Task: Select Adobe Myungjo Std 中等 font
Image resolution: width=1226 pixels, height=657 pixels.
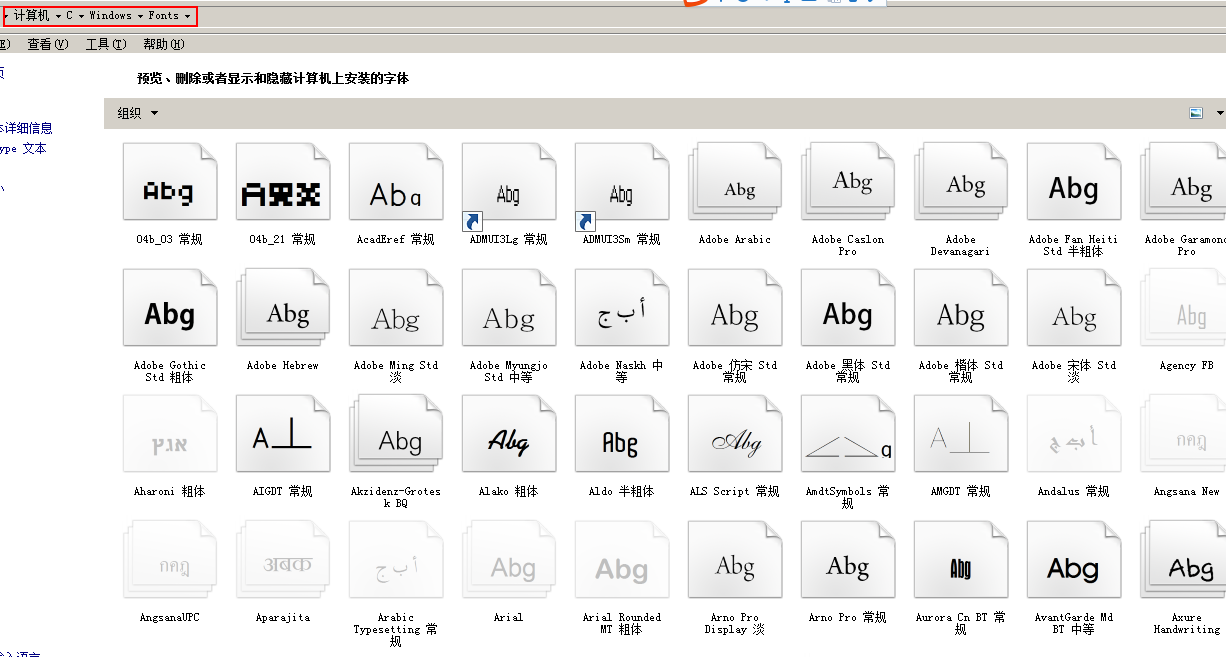Action: (508, 308)
